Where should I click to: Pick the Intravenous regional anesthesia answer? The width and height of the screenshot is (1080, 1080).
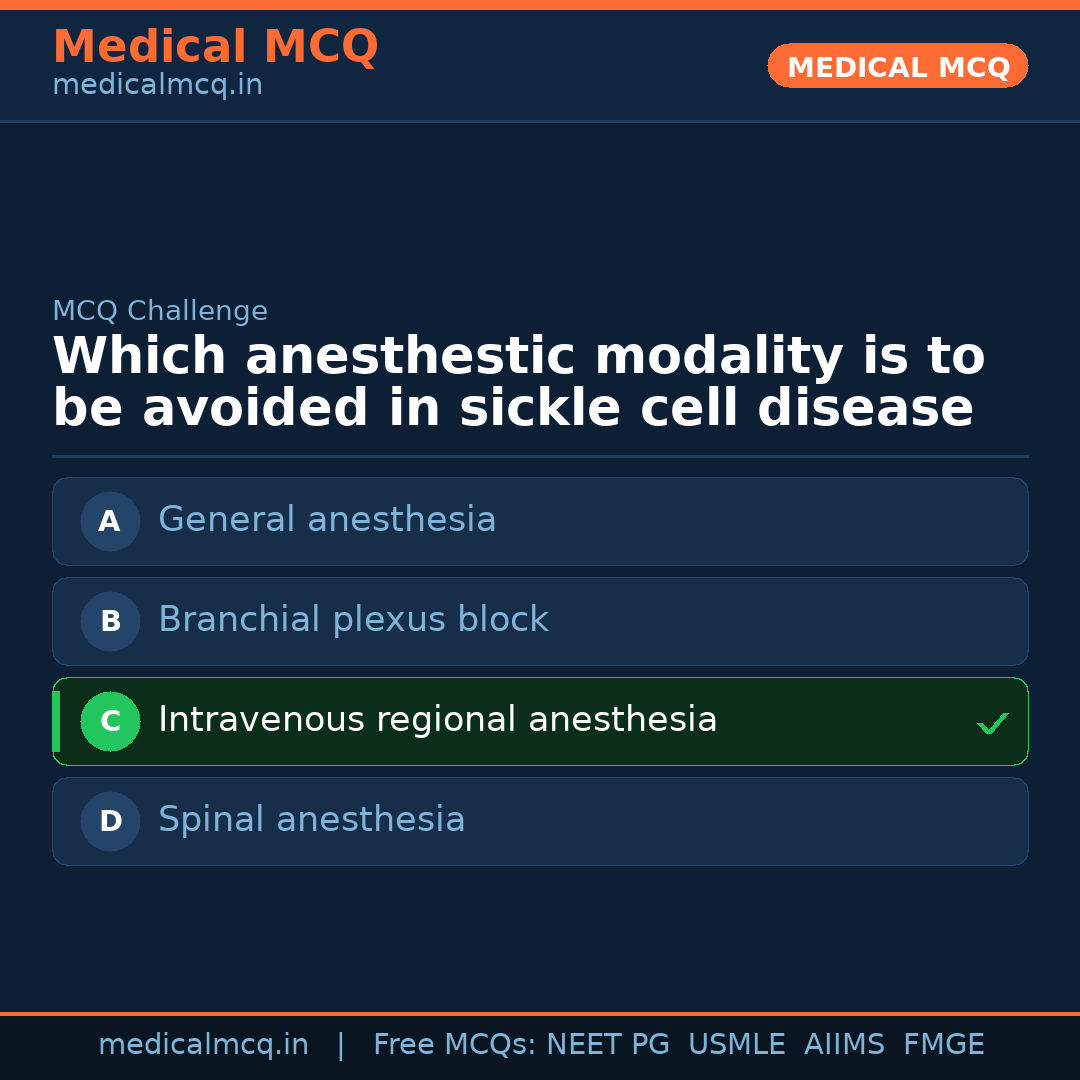(x=437, y=720)
